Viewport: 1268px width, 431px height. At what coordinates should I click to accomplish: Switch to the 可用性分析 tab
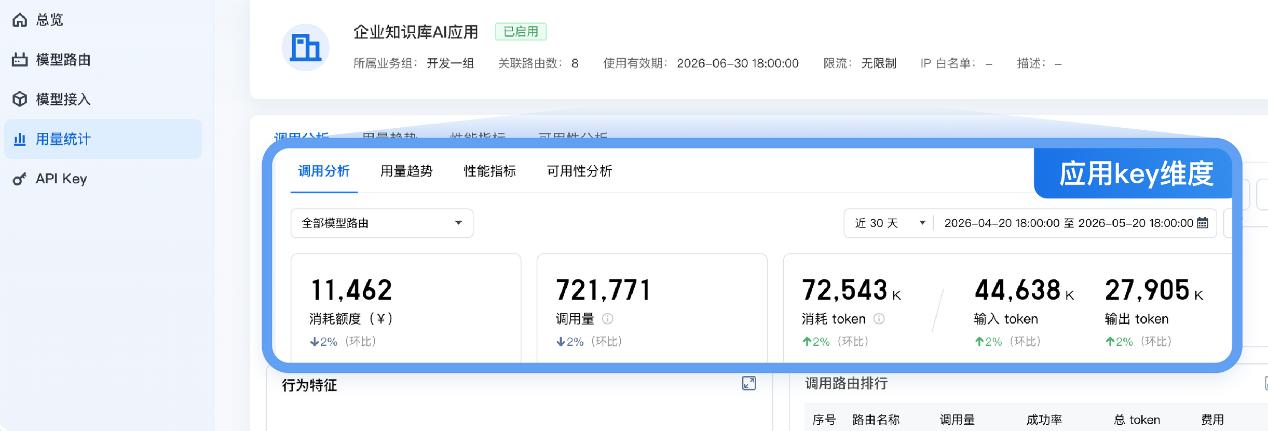[x=579, y=171]
